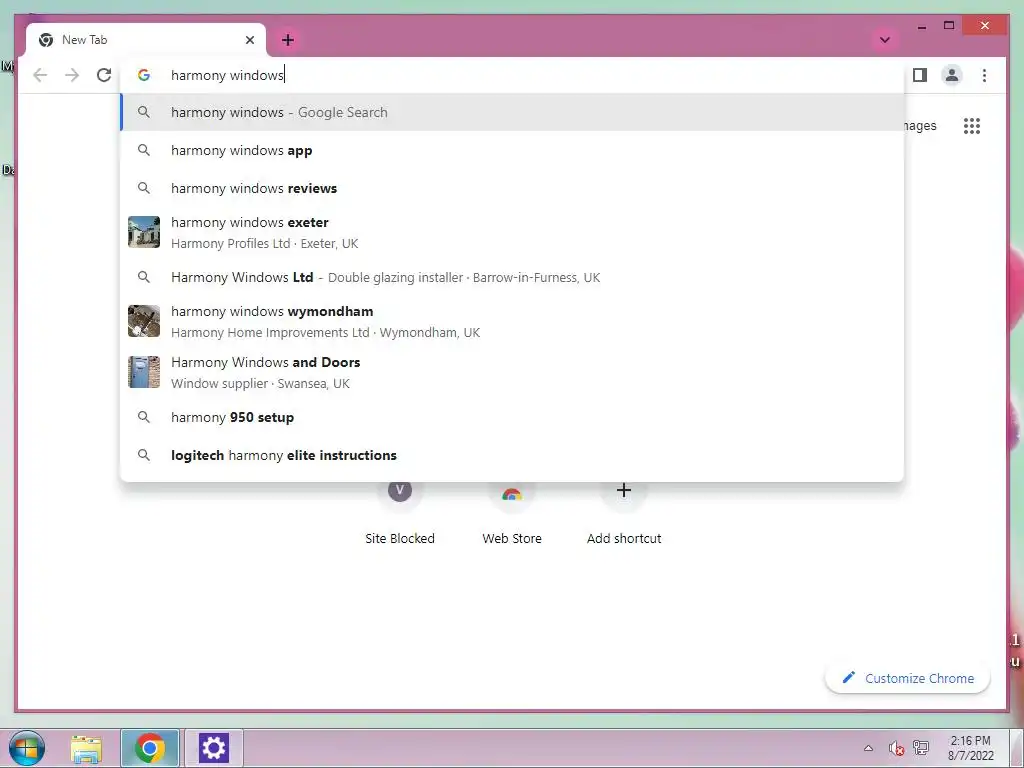1024x768 pixels.
Task: Open File Explorer from the taskbar
Action: (x=86, y=748)
